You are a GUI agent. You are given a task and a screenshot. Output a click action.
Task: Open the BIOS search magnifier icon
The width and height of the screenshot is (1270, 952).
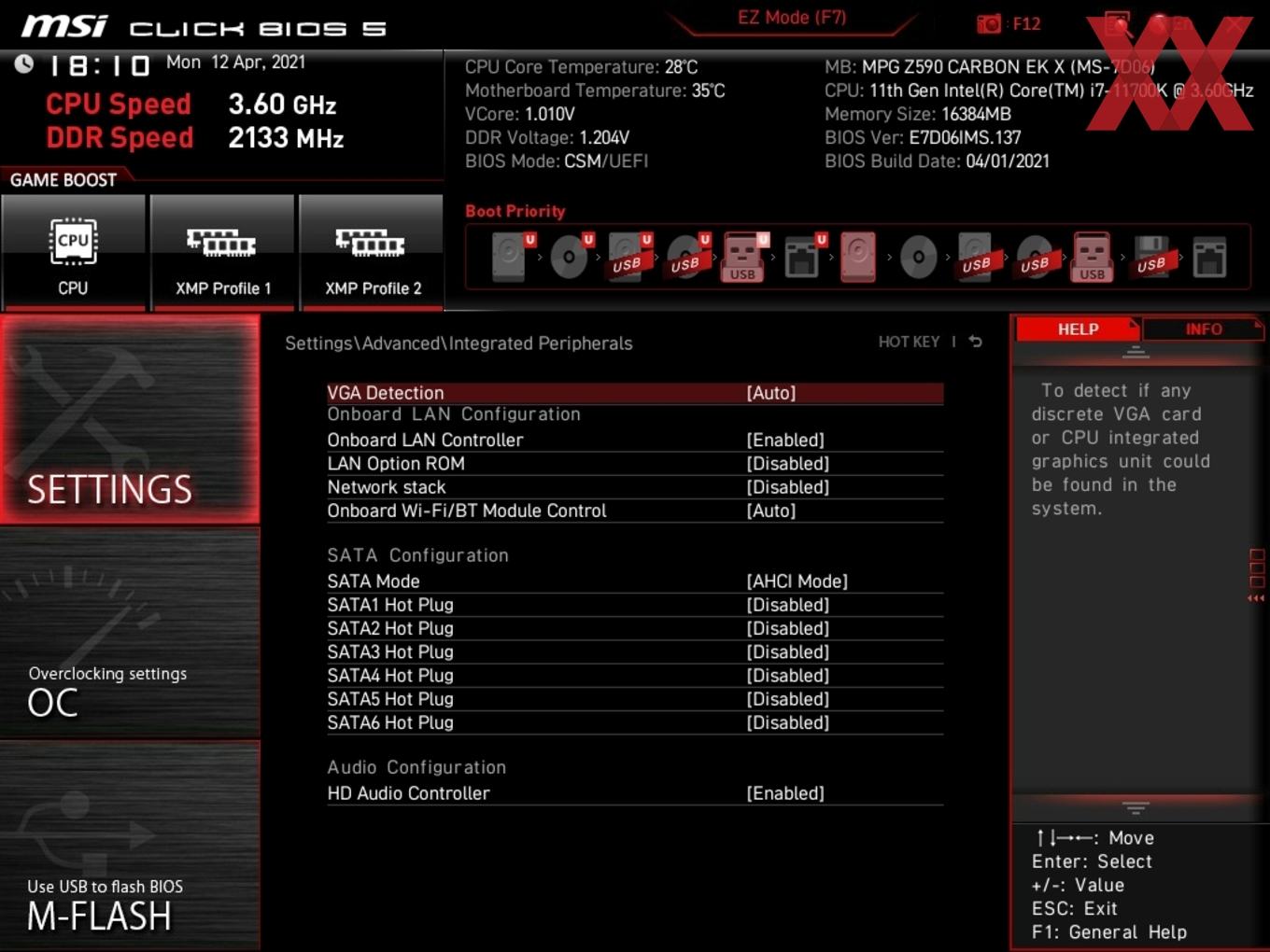tap(1118, 23)
